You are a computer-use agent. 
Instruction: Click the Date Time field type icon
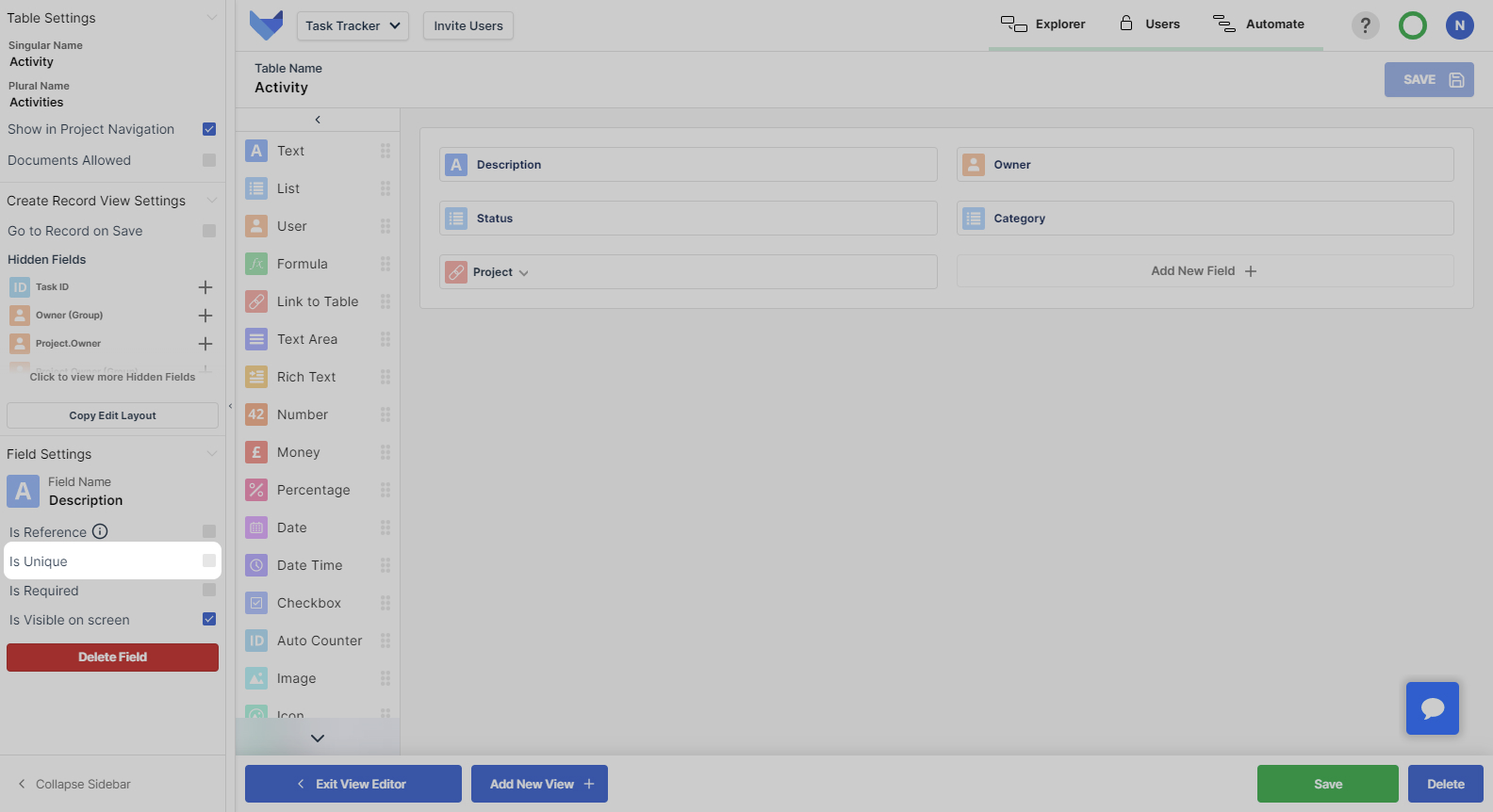pyautogui.click(x=256, y=565)
